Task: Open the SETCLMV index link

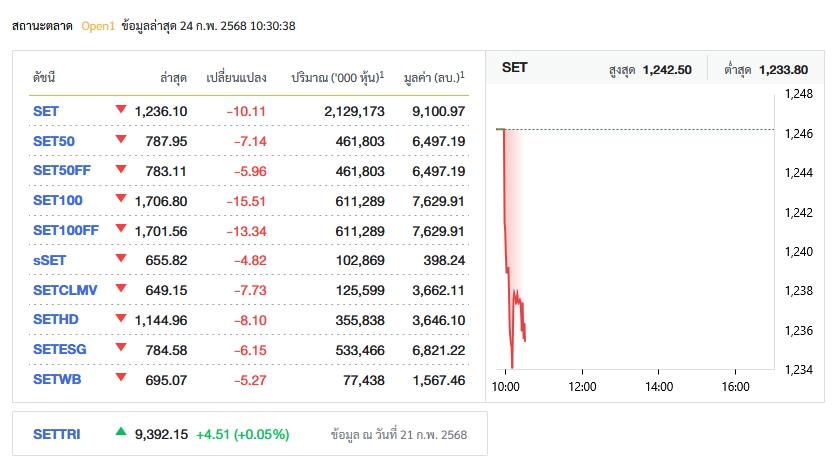Action: [65, 290]
